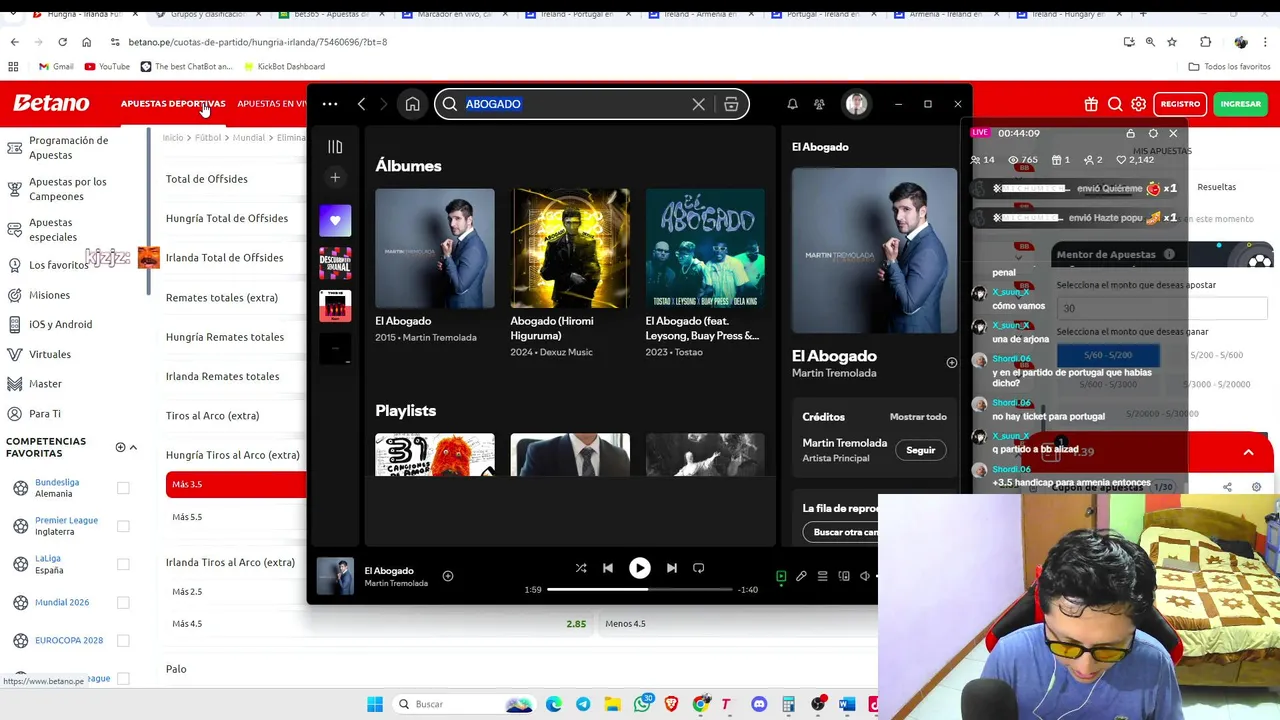
Task: Check the Bundesliga checkbox
Action: (x=123, y=488)
